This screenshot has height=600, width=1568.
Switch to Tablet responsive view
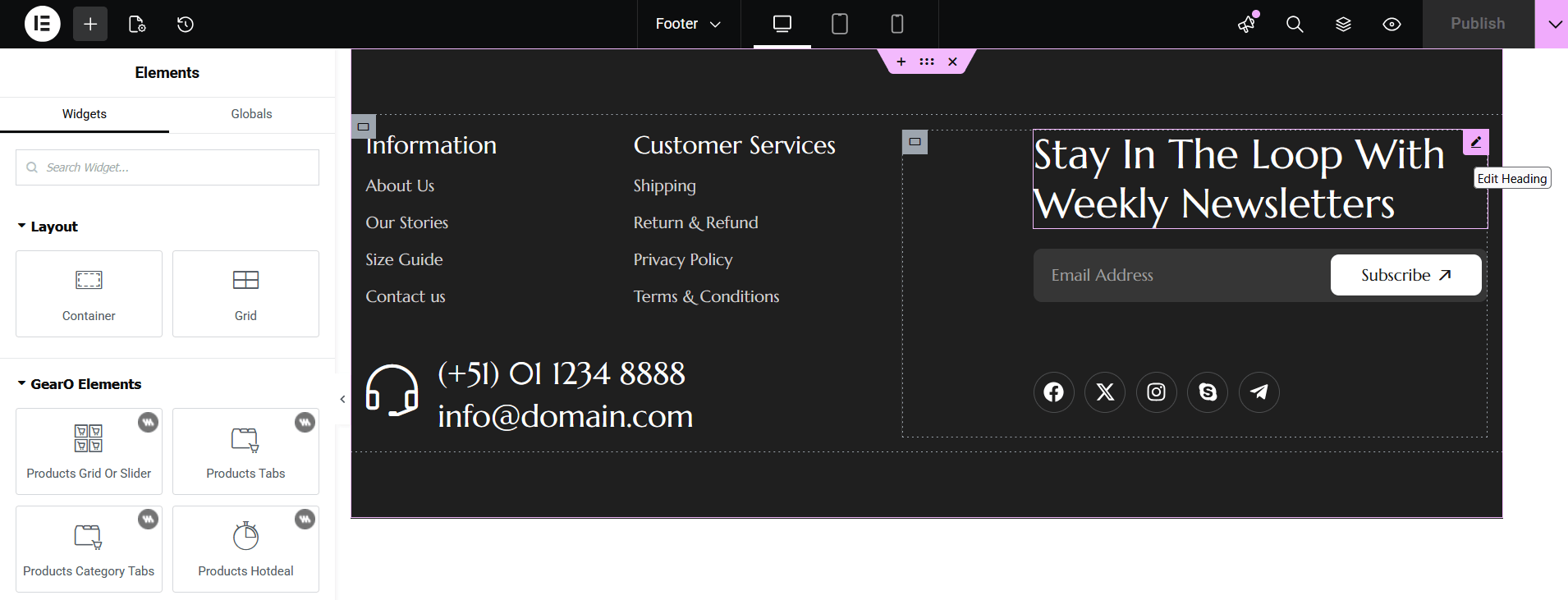[840, 24]
